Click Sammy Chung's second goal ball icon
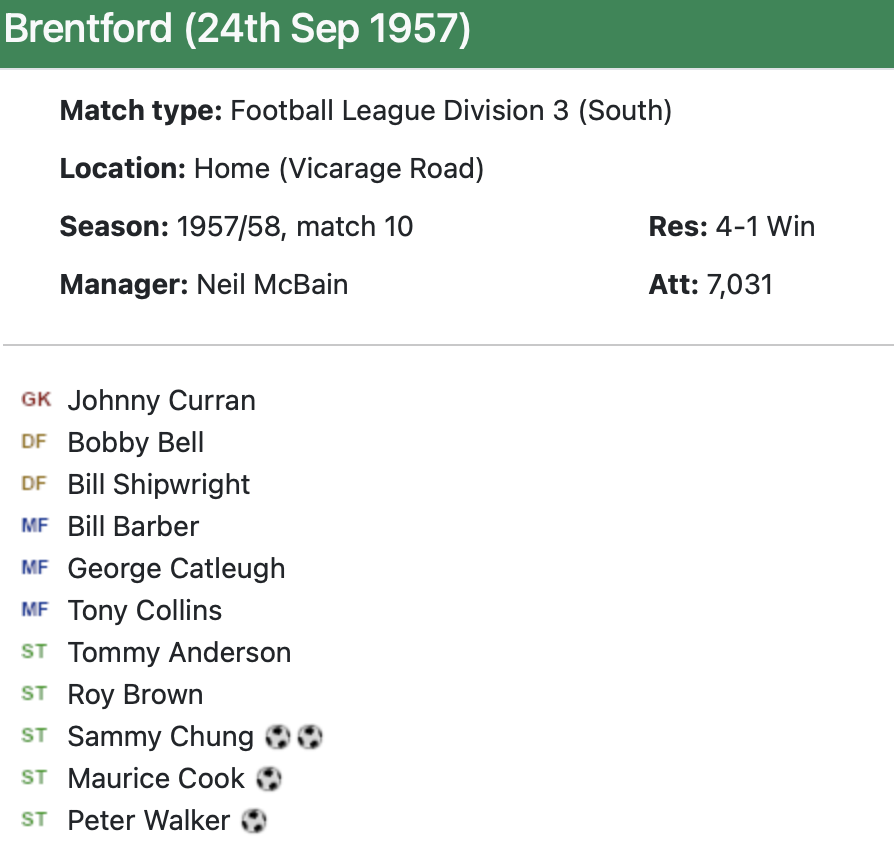The height and width of the screenshot is (852, 894). coord(310,737)
